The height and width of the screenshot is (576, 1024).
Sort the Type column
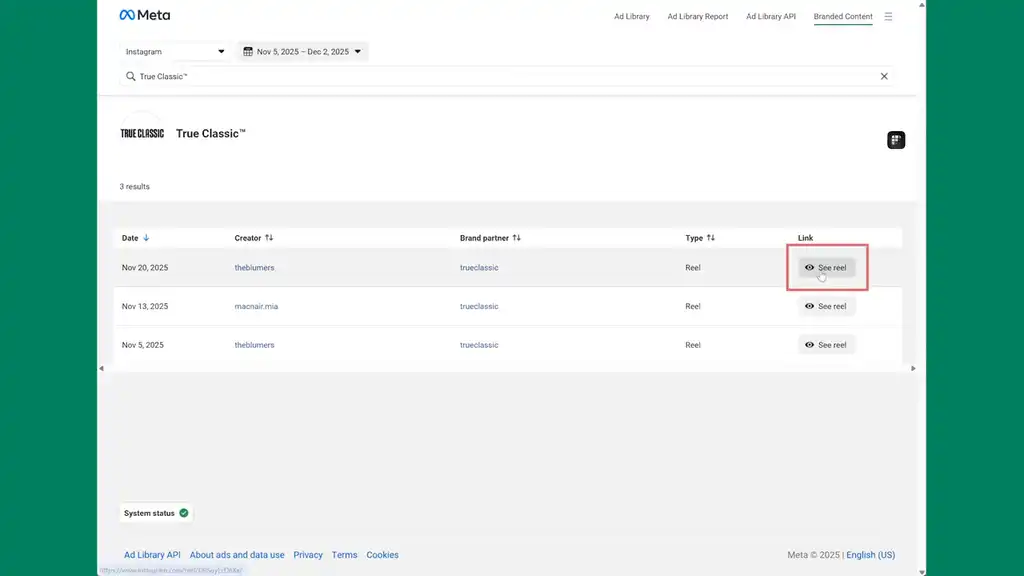(x=710, y=238)
